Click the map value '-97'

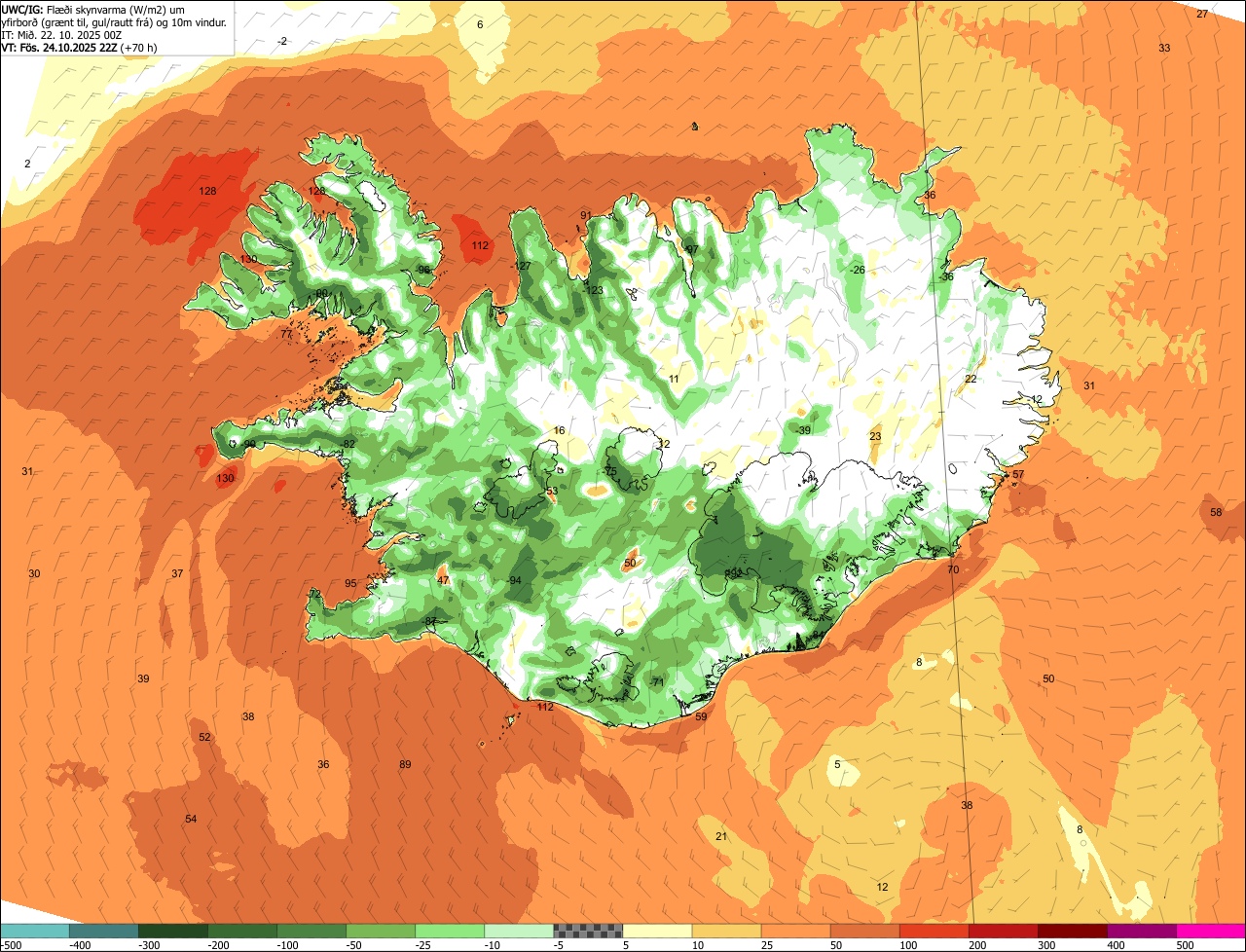[x=691, y=249]
